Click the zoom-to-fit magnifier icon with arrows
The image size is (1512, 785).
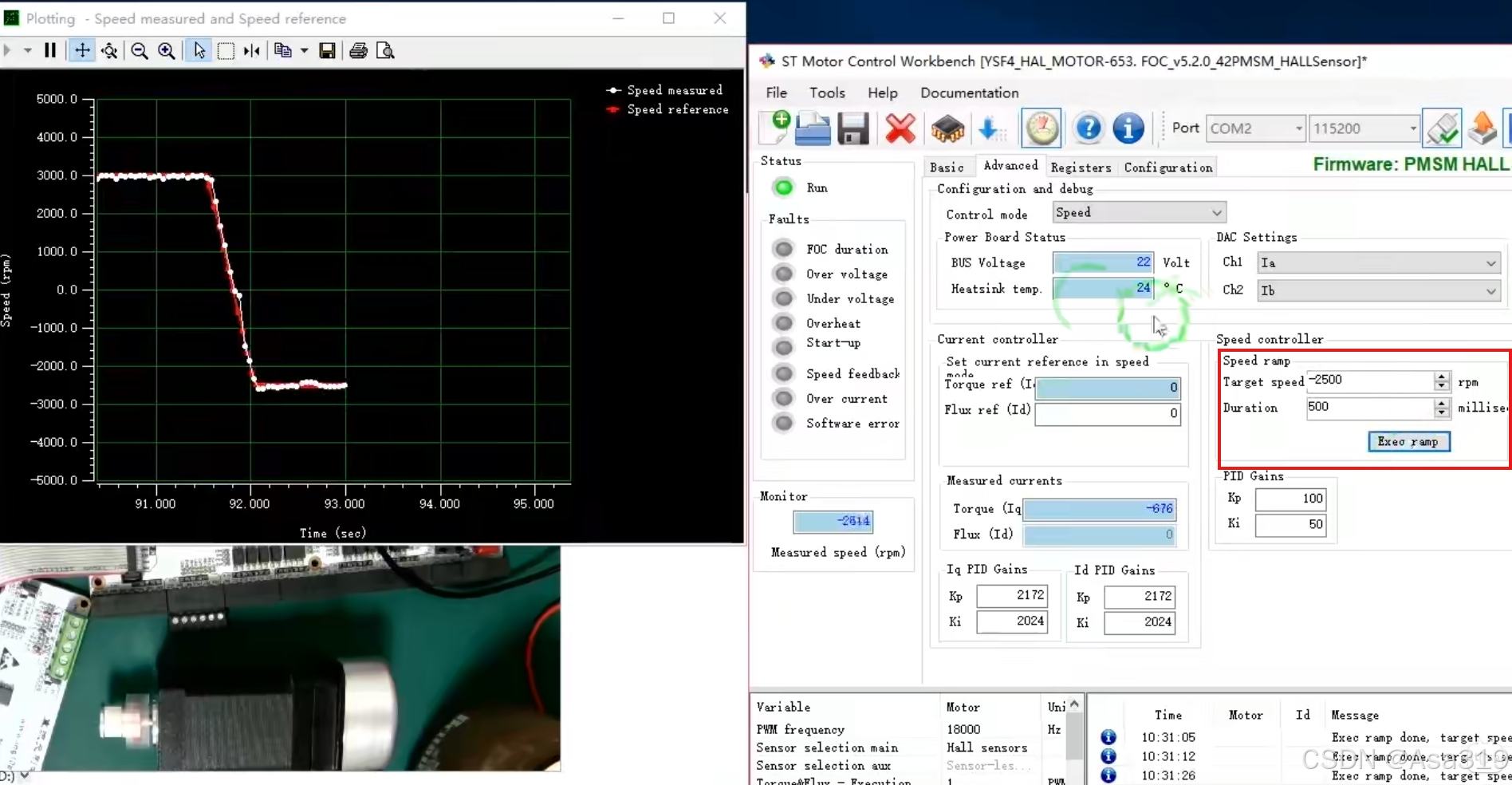pos(109,50)
